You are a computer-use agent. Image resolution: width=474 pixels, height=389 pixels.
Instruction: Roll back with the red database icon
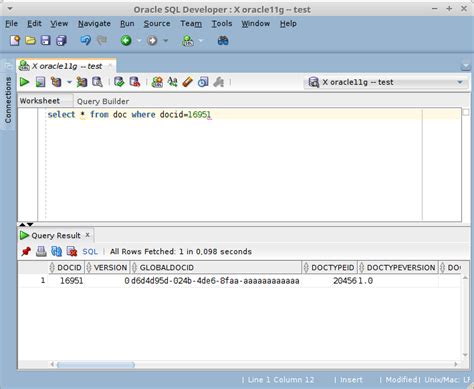point(135,82)
